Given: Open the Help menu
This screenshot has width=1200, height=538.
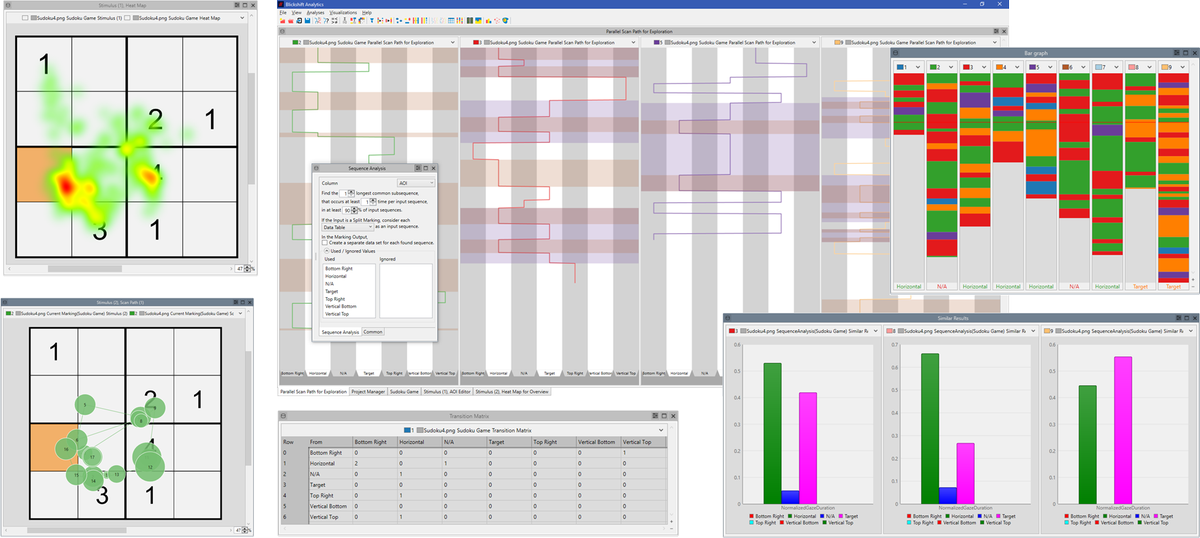Looking at the screenshot, I should tap(367, 12).
